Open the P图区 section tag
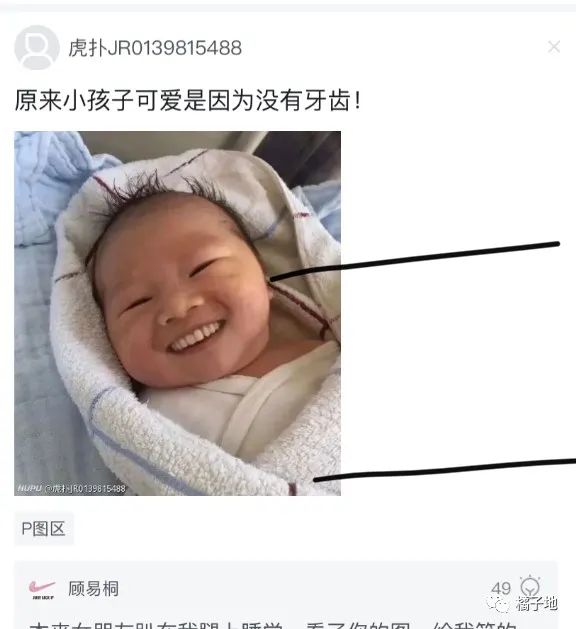This screenshot has height=629, width=576. point(44,529)
